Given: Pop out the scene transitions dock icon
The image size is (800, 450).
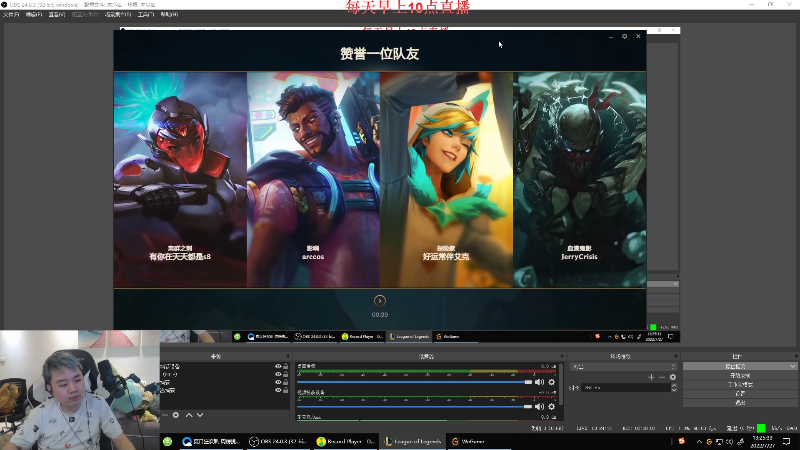Looking at the screenshot, I should (676, 356).
